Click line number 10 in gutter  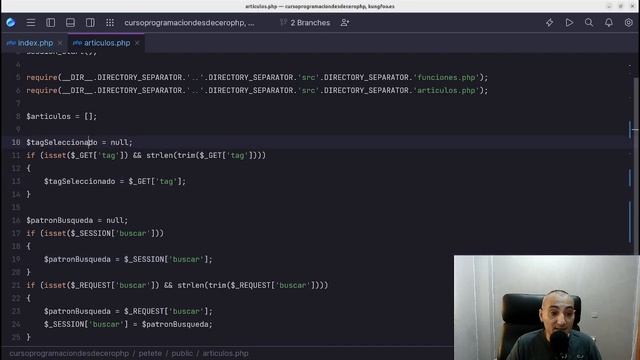16,142
